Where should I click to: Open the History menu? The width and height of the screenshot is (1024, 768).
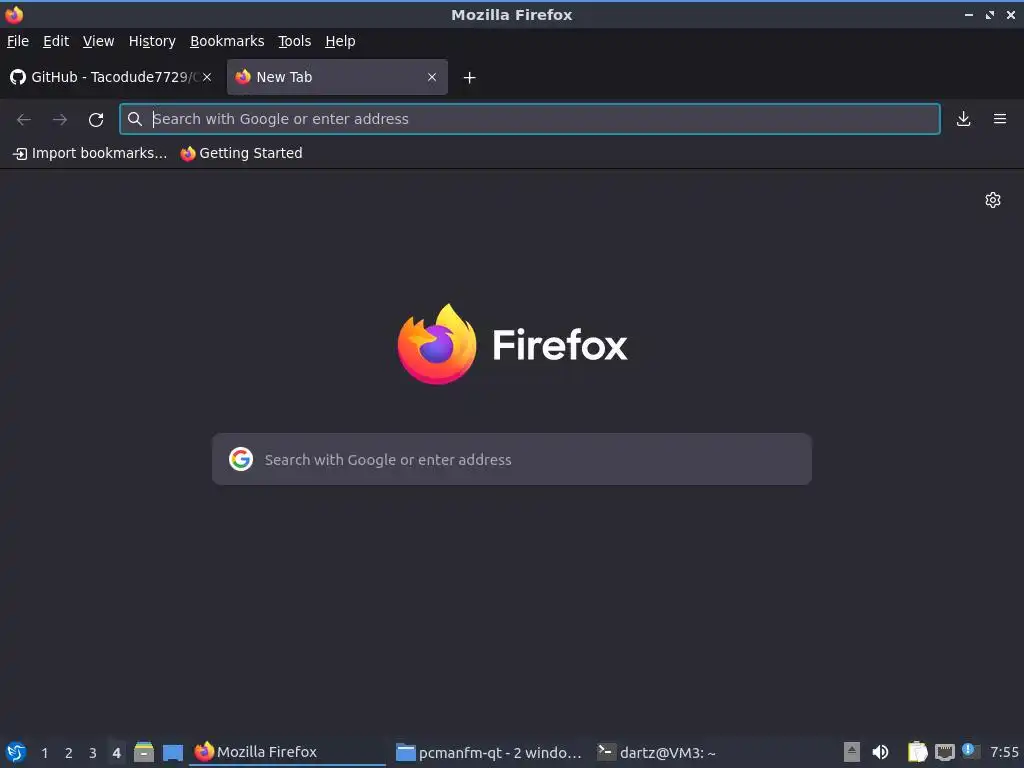click(x=152, y=41)
